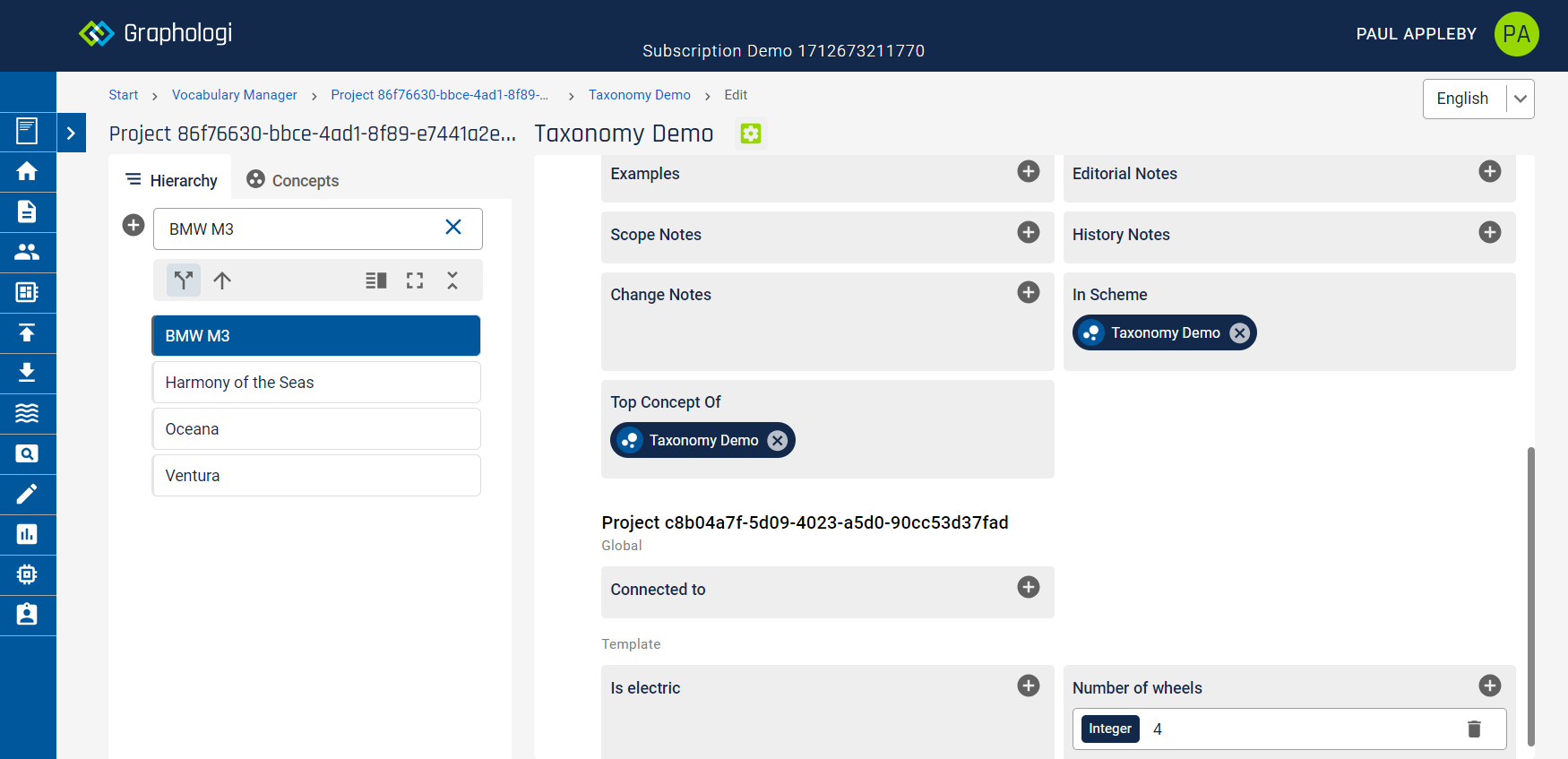This screenshot has height=759, width=1568.
Task: Open the page layout icon in the sidebar
Action: [27, 131]
